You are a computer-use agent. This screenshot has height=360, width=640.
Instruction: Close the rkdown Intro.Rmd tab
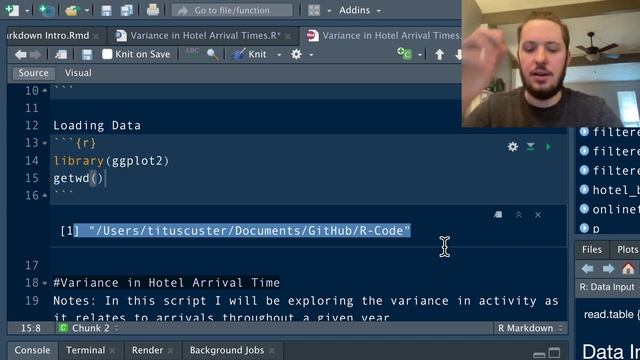click(96, 36)
